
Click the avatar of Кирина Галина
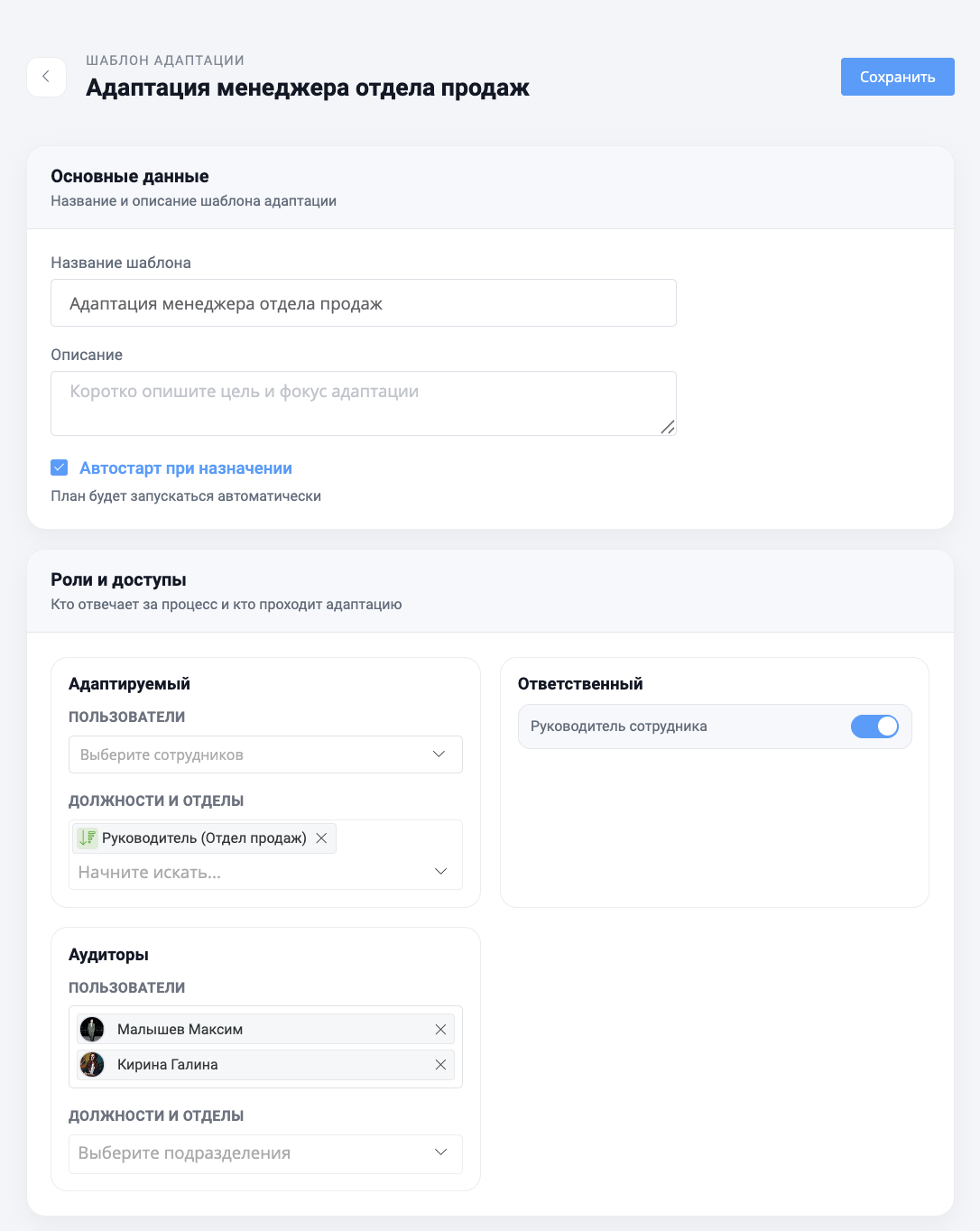point(92,1065)
